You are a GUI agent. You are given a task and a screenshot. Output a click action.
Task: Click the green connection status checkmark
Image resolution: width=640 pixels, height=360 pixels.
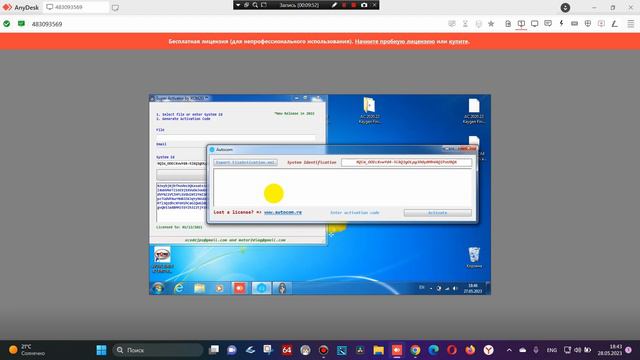coord(7,24)
